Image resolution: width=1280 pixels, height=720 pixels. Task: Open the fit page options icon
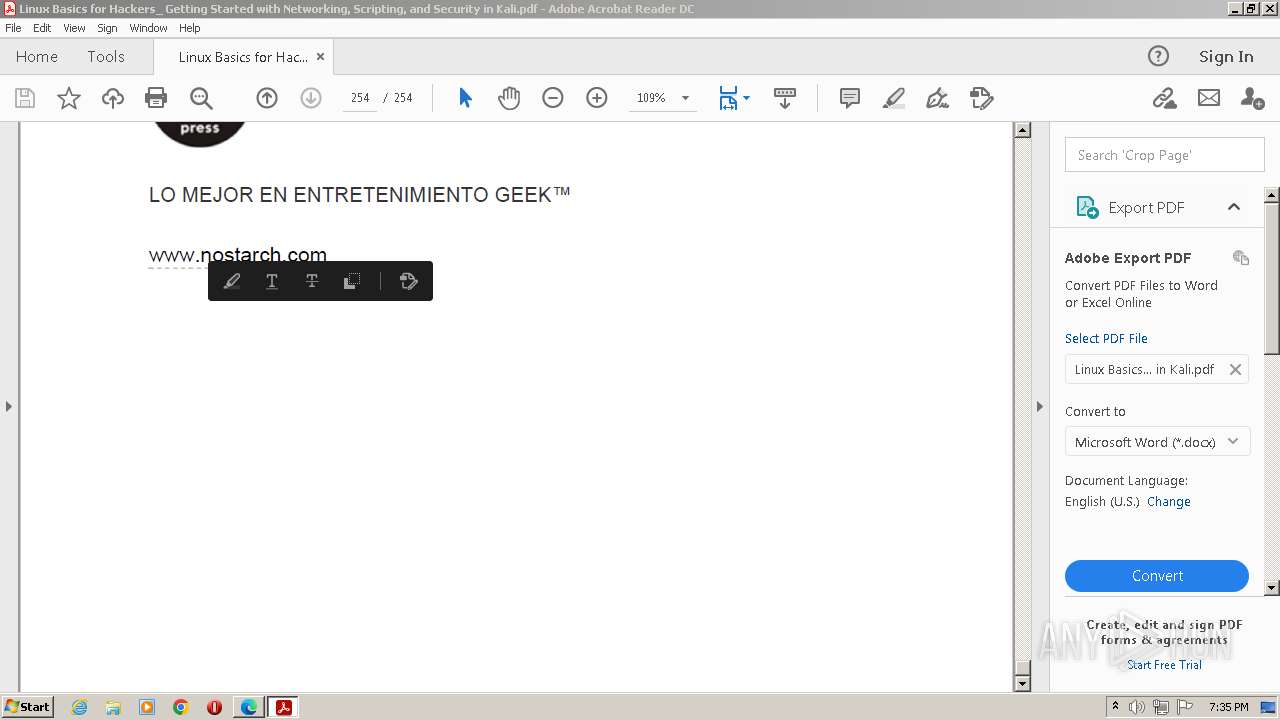[x=729, y=98]
